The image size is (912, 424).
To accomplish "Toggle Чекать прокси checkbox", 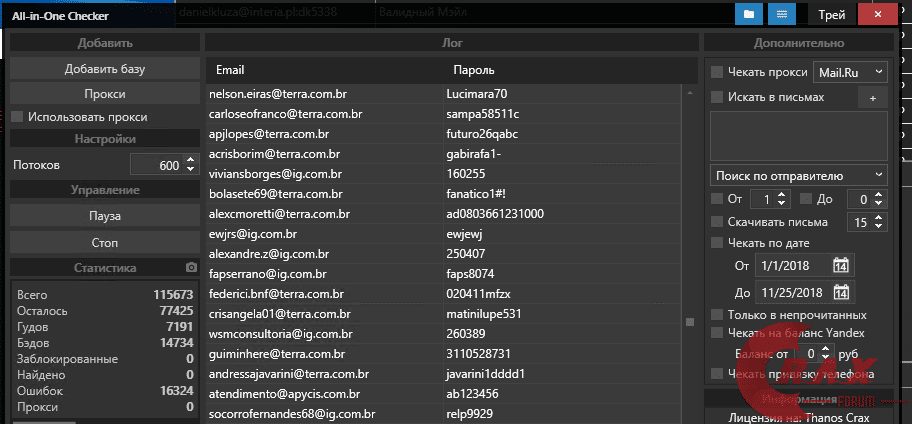I will point(717,72).
